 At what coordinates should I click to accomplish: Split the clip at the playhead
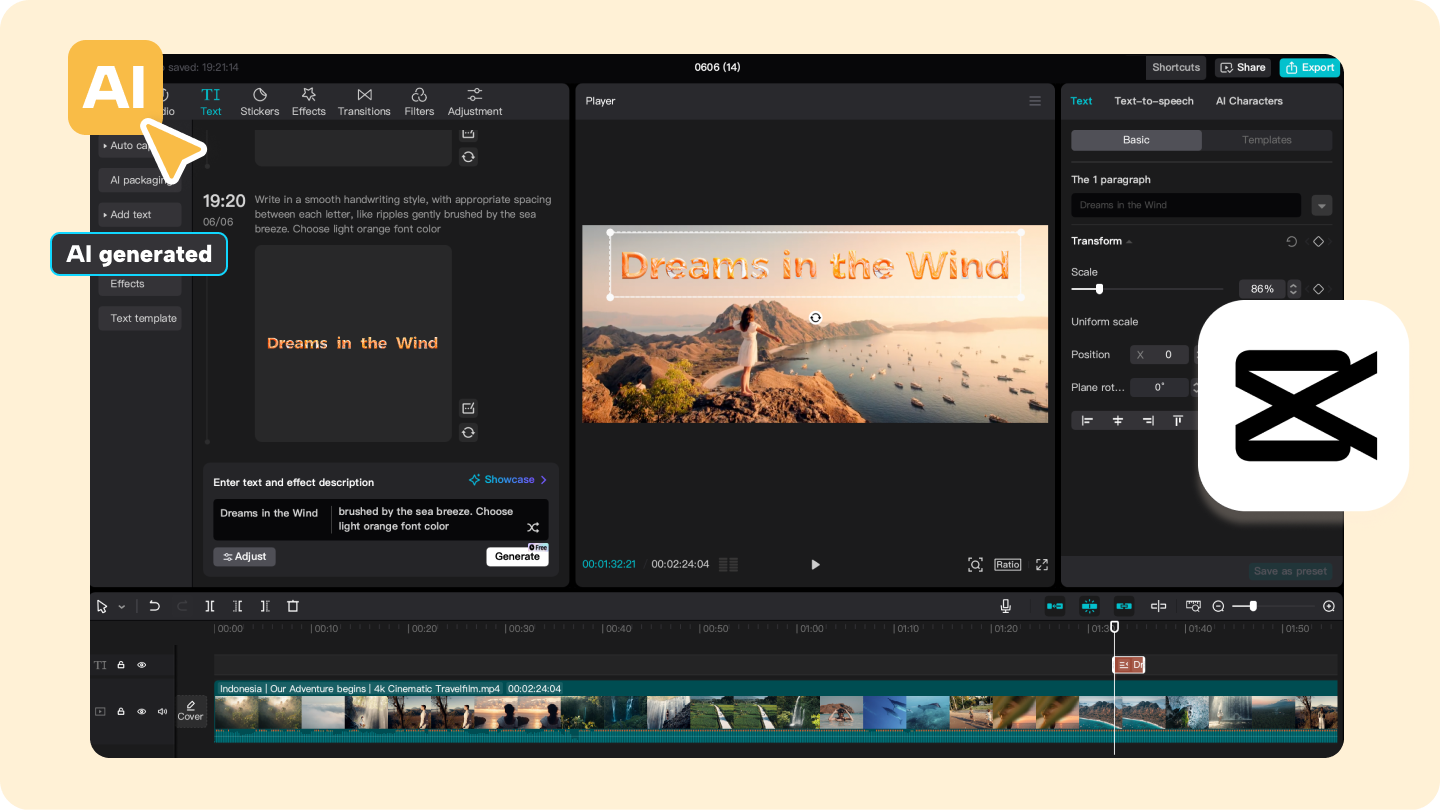[x=209, y=605]
